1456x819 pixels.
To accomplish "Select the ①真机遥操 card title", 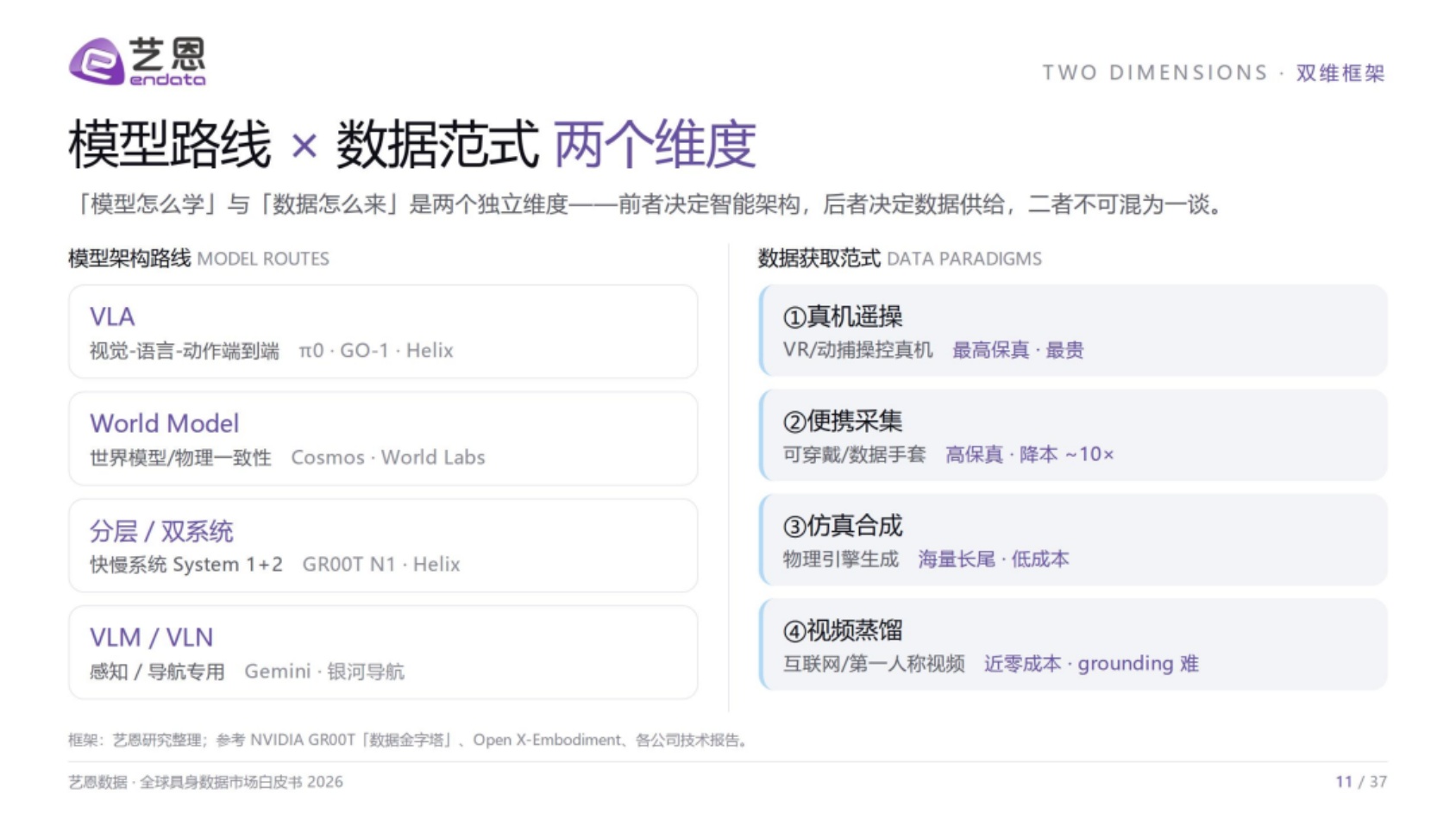I will click(843, 316).
